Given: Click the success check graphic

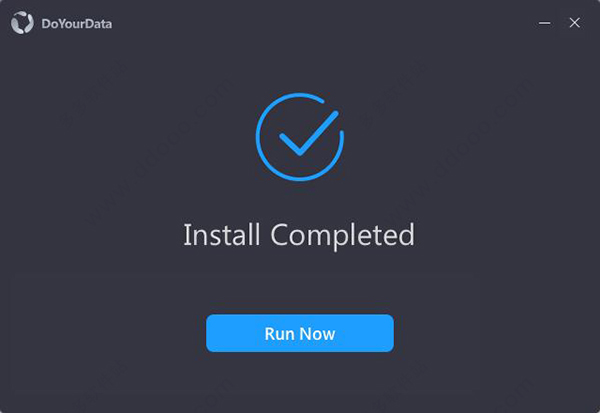Looking at the screenshot, I should pos(300,137).
